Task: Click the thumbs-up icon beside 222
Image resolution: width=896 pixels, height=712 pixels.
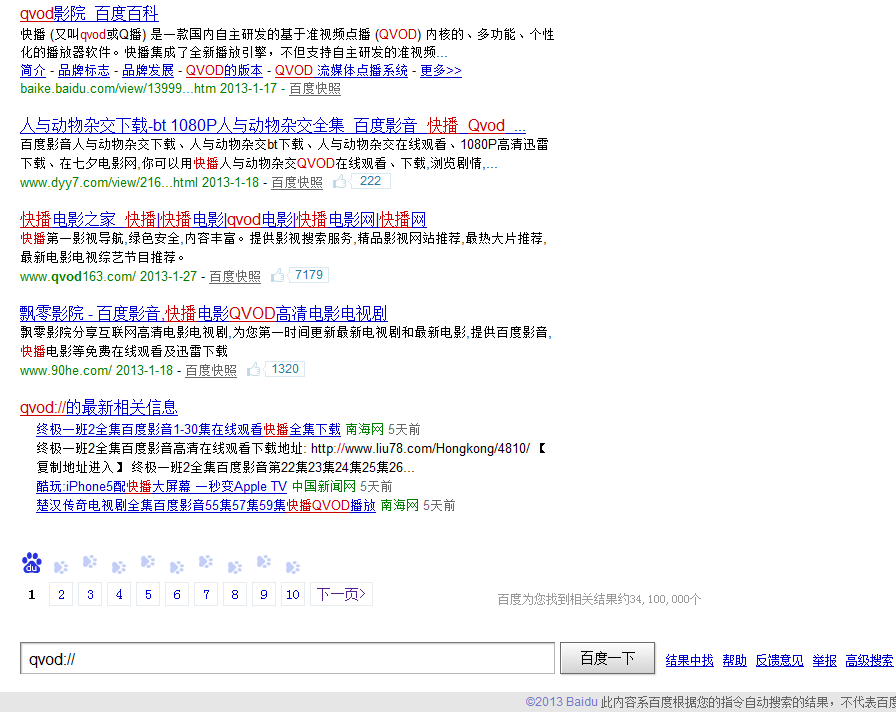Action: point(340,182)
